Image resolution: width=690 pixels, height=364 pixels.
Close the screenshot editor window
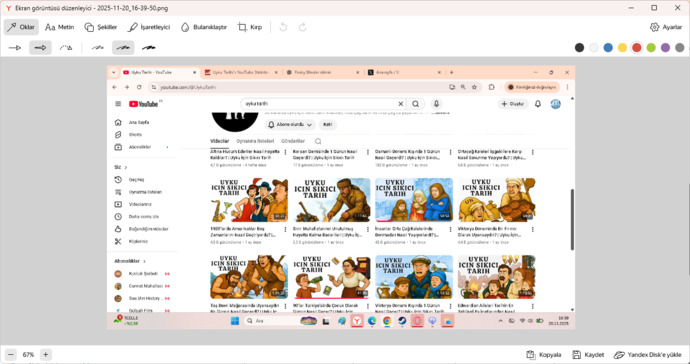tap(678, 8)
